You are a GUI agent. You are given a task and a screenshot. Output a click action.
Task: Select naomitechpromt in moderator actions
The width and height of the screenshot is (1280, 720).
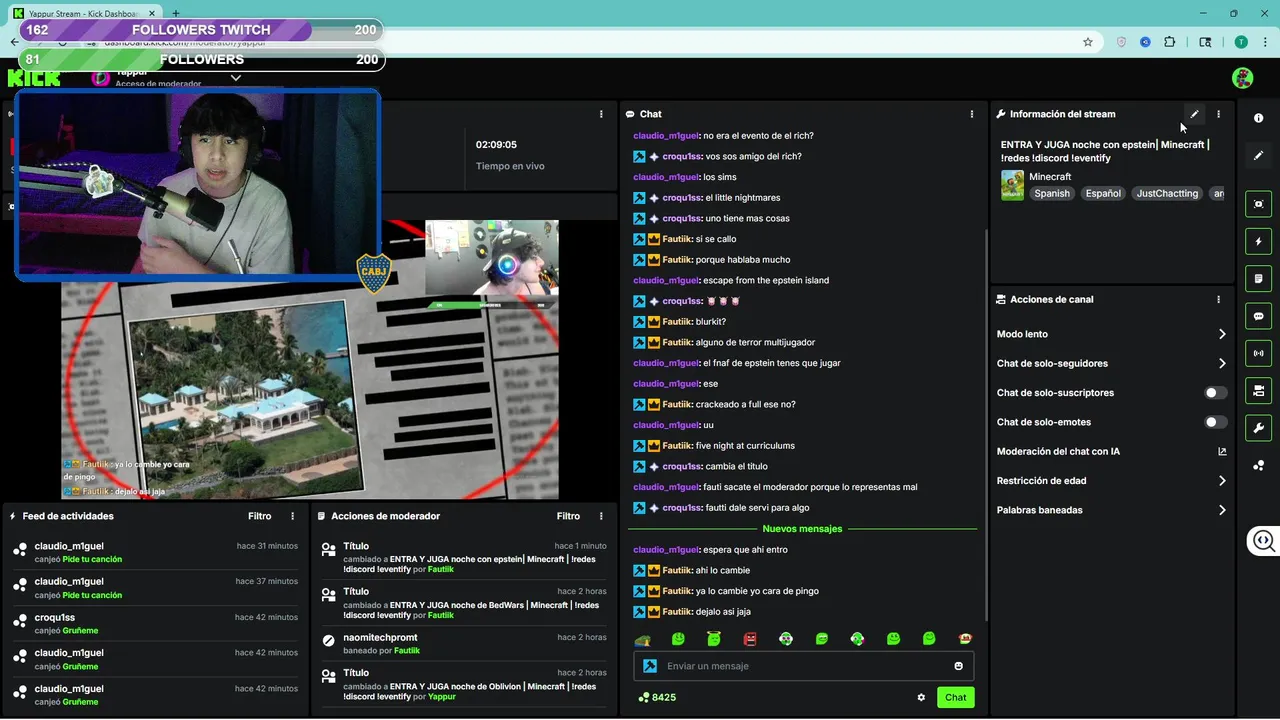click(x=380, y=638)
